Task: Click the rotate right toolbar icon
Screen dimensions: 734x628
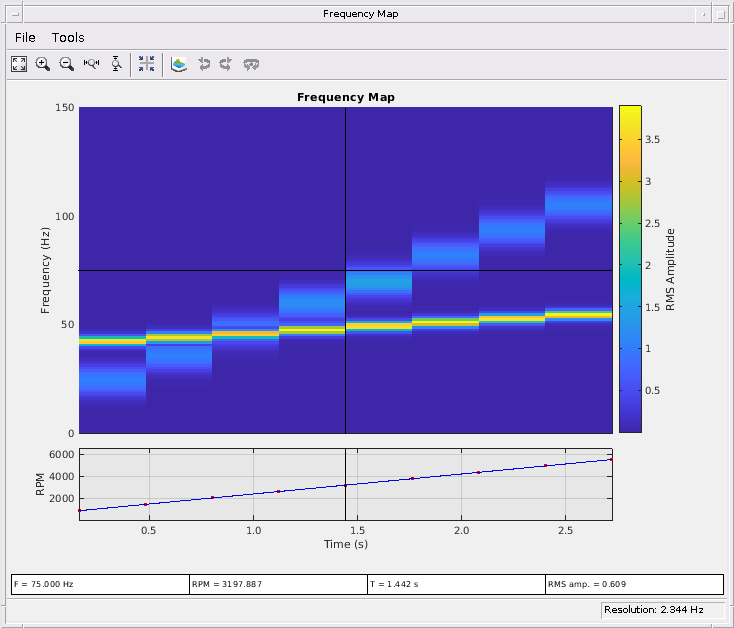Action: click(227, 64)
